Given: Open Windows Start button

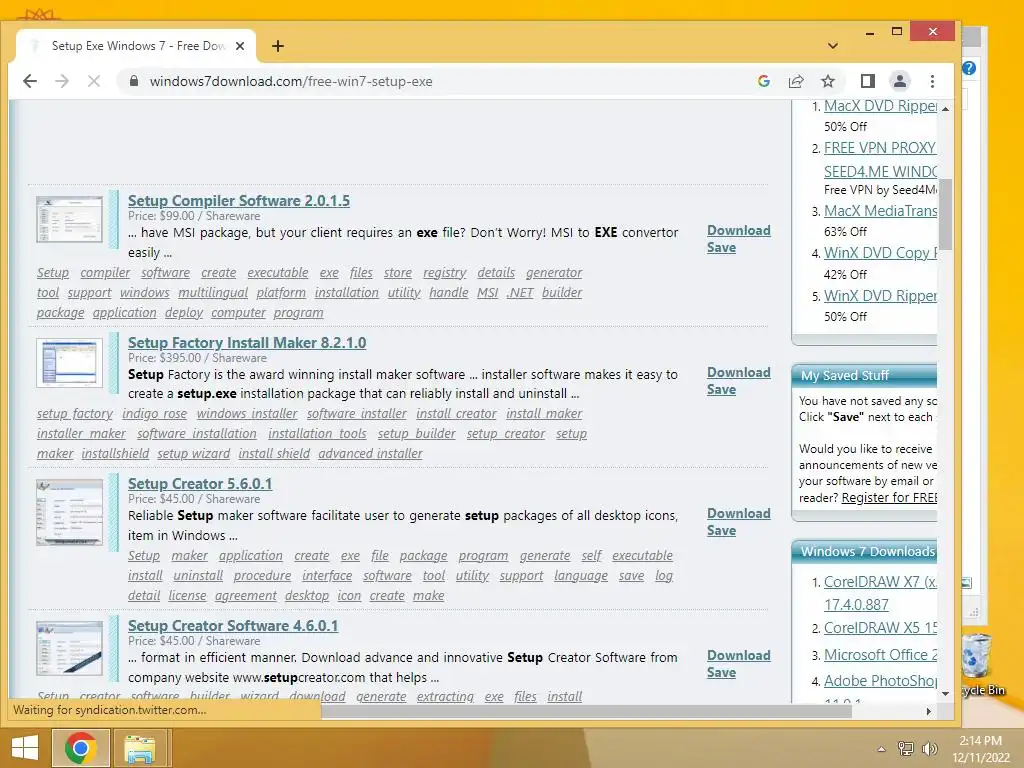Looking at the screenshot, I should pyautogui.click(x=25, y=748).
